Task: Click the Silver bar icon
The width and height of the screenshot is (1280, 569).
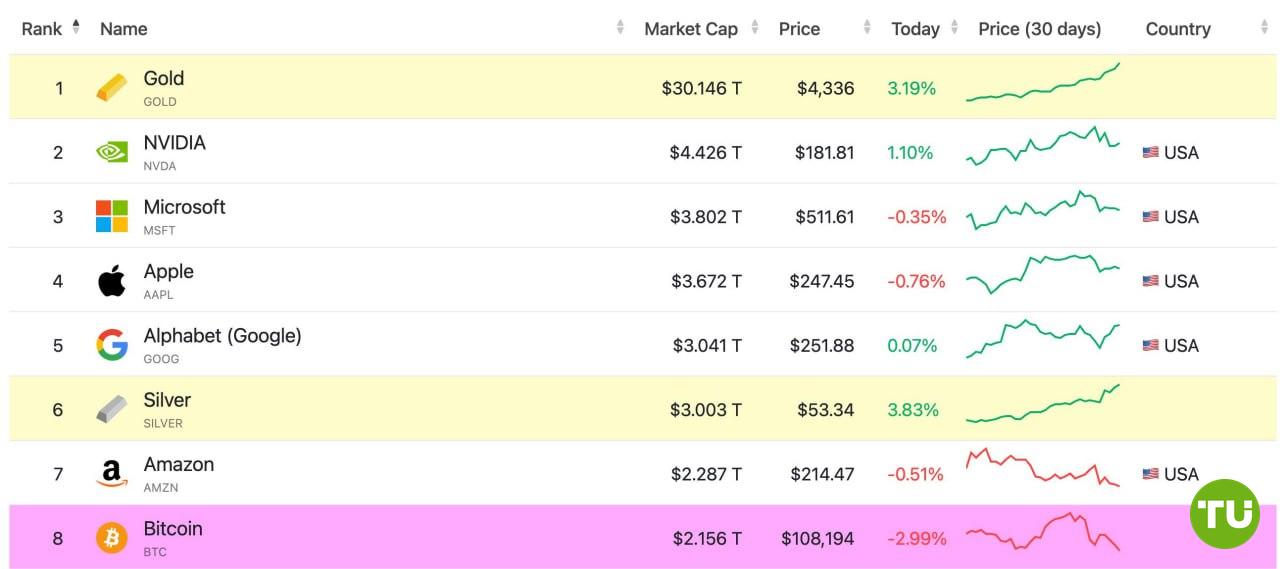Action: coord(112,409)
